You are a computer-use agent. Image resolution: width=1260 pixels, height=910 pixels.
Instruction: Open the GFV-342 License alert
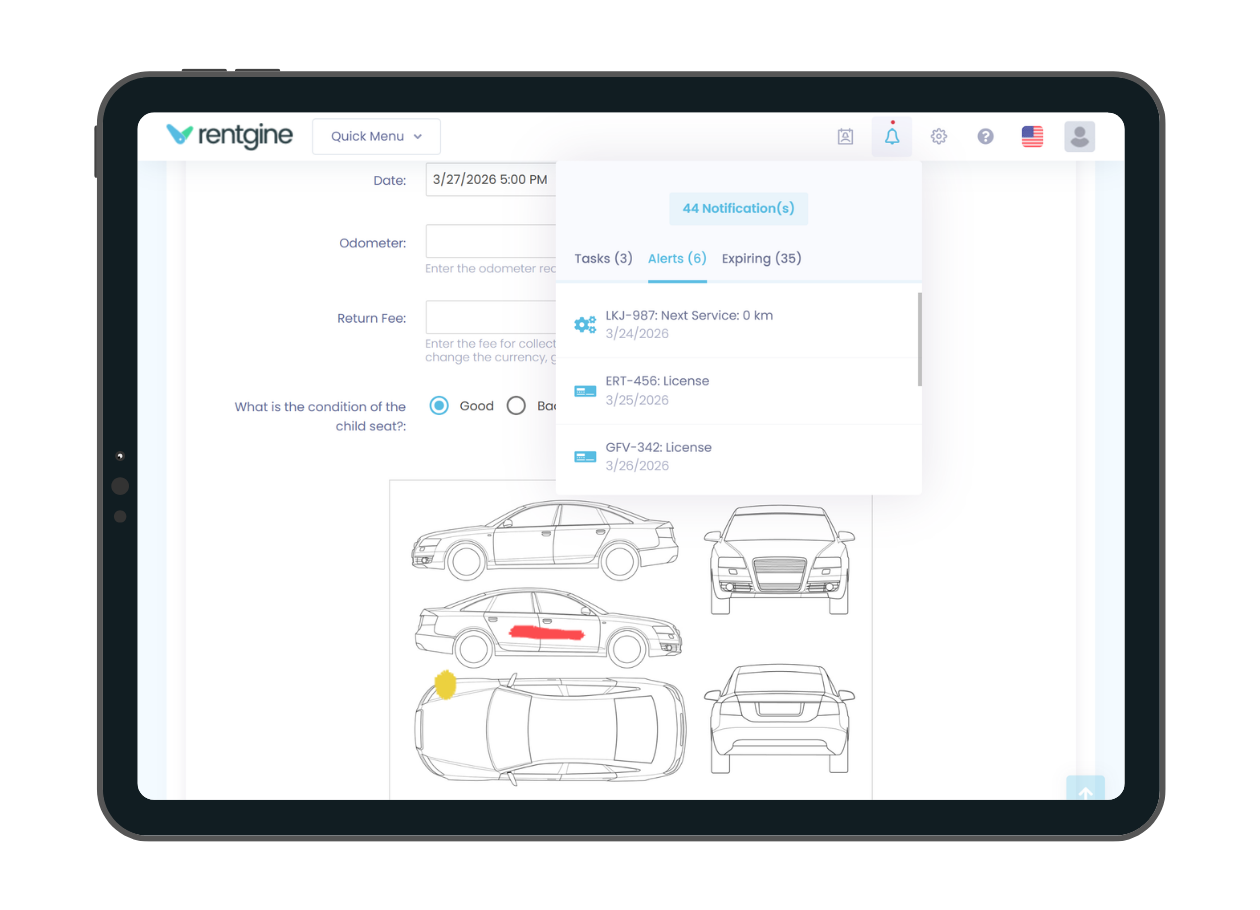tap(658, 456)
